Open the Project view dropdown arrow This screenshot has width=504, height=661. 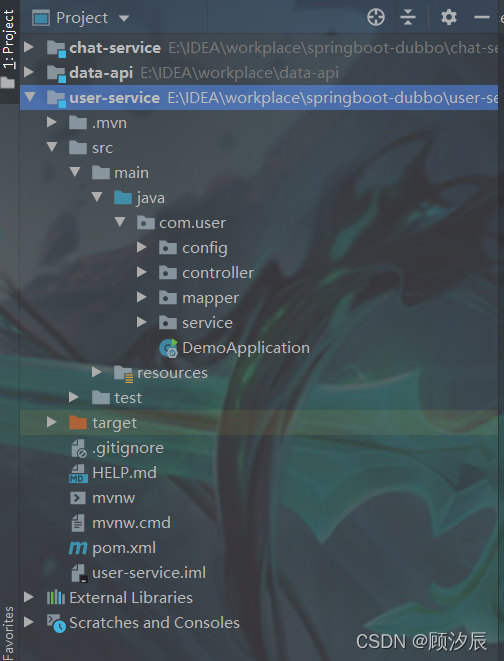tap(124, 18)
